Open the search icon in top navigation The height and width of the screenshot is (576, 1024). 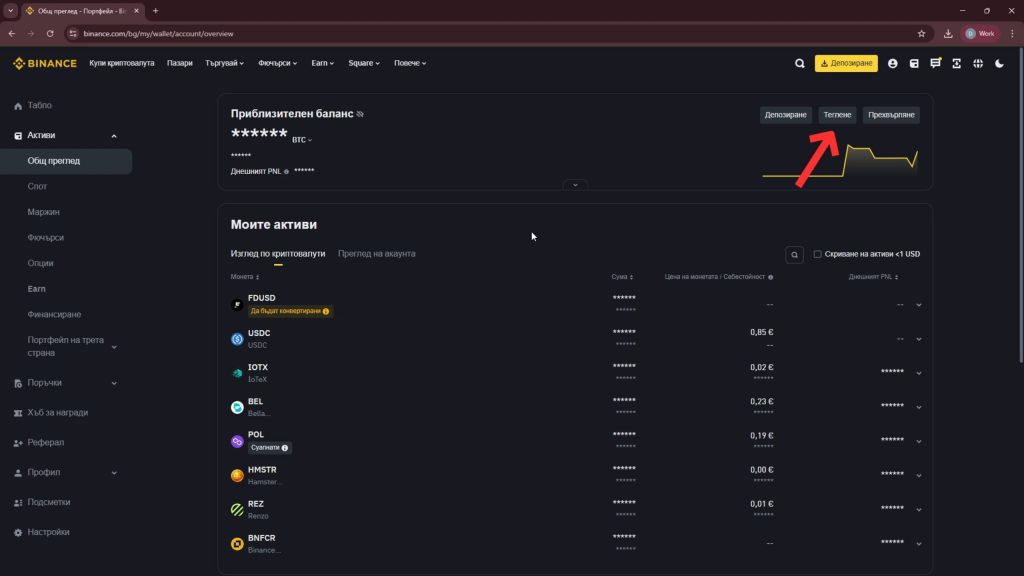(799, 63)
